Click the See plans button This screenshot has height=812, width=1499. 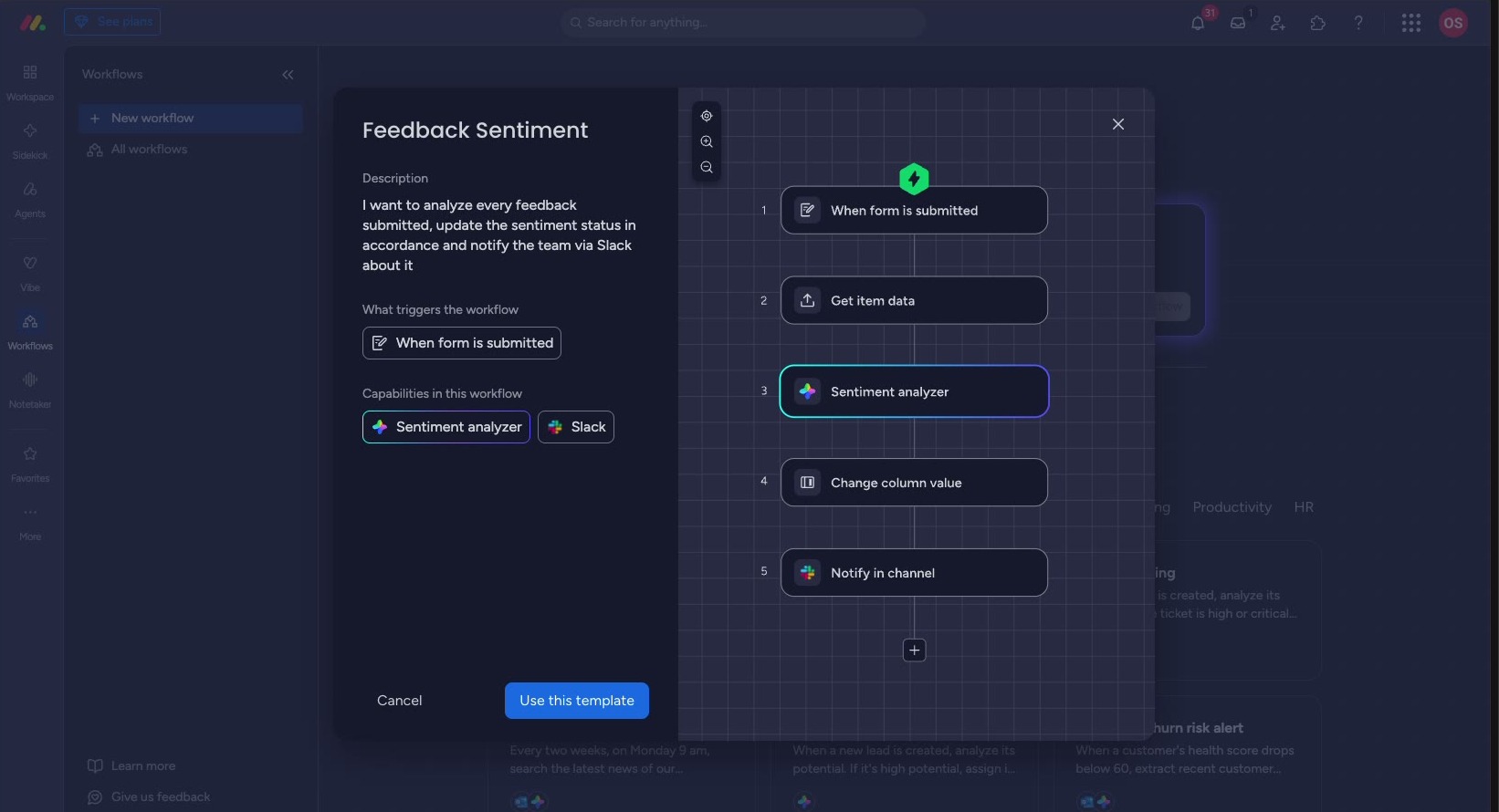(112, 22)
